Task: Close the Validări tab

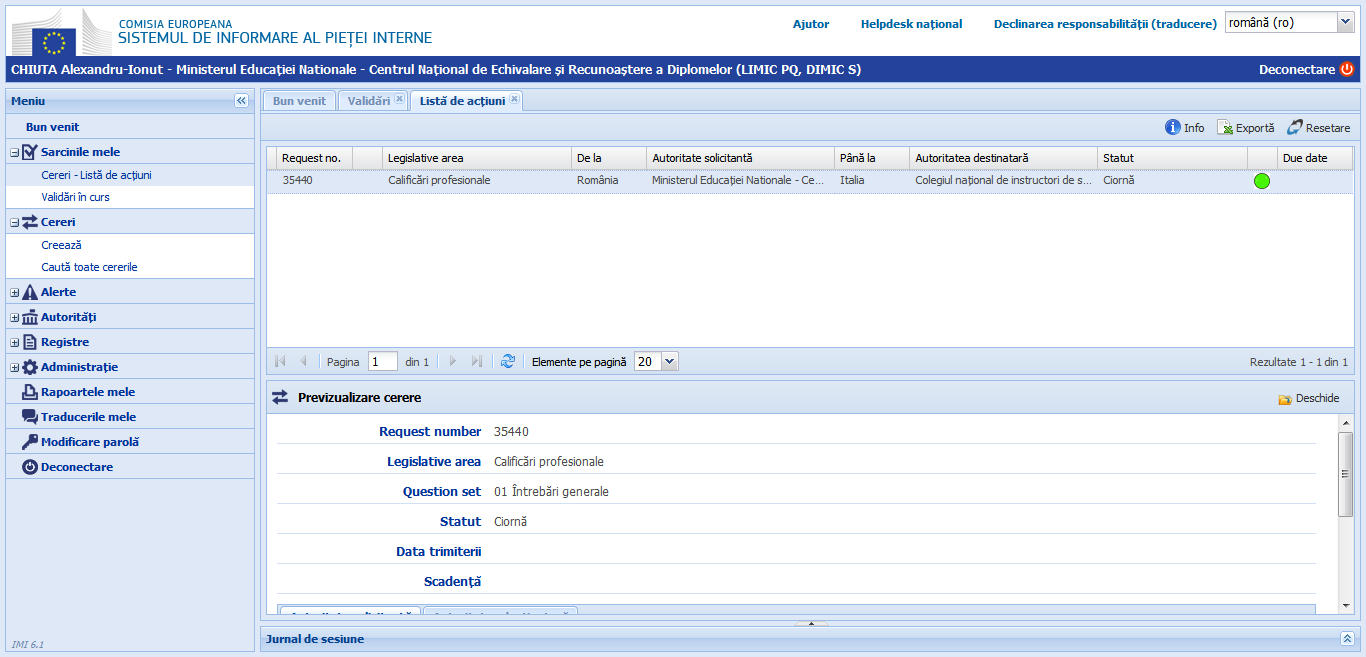Action: tap(399, 99)
